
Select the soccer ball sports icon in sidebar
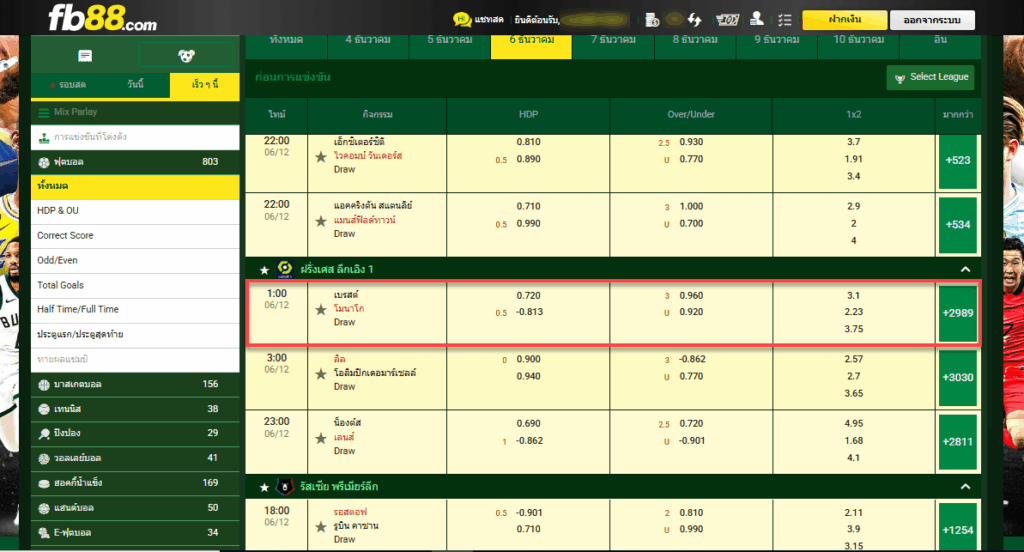186,56
